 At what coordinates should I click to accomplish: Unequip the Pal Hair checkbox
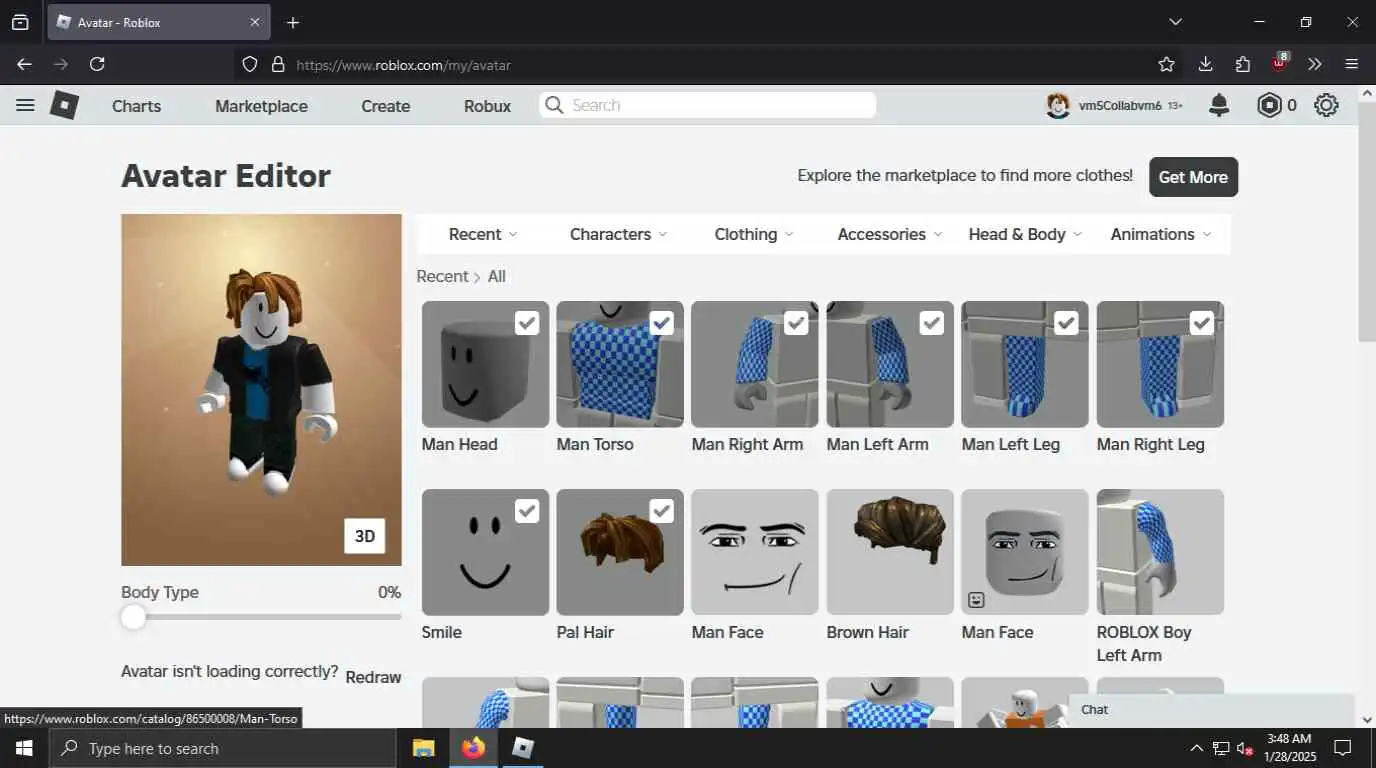tap(662, 511)
